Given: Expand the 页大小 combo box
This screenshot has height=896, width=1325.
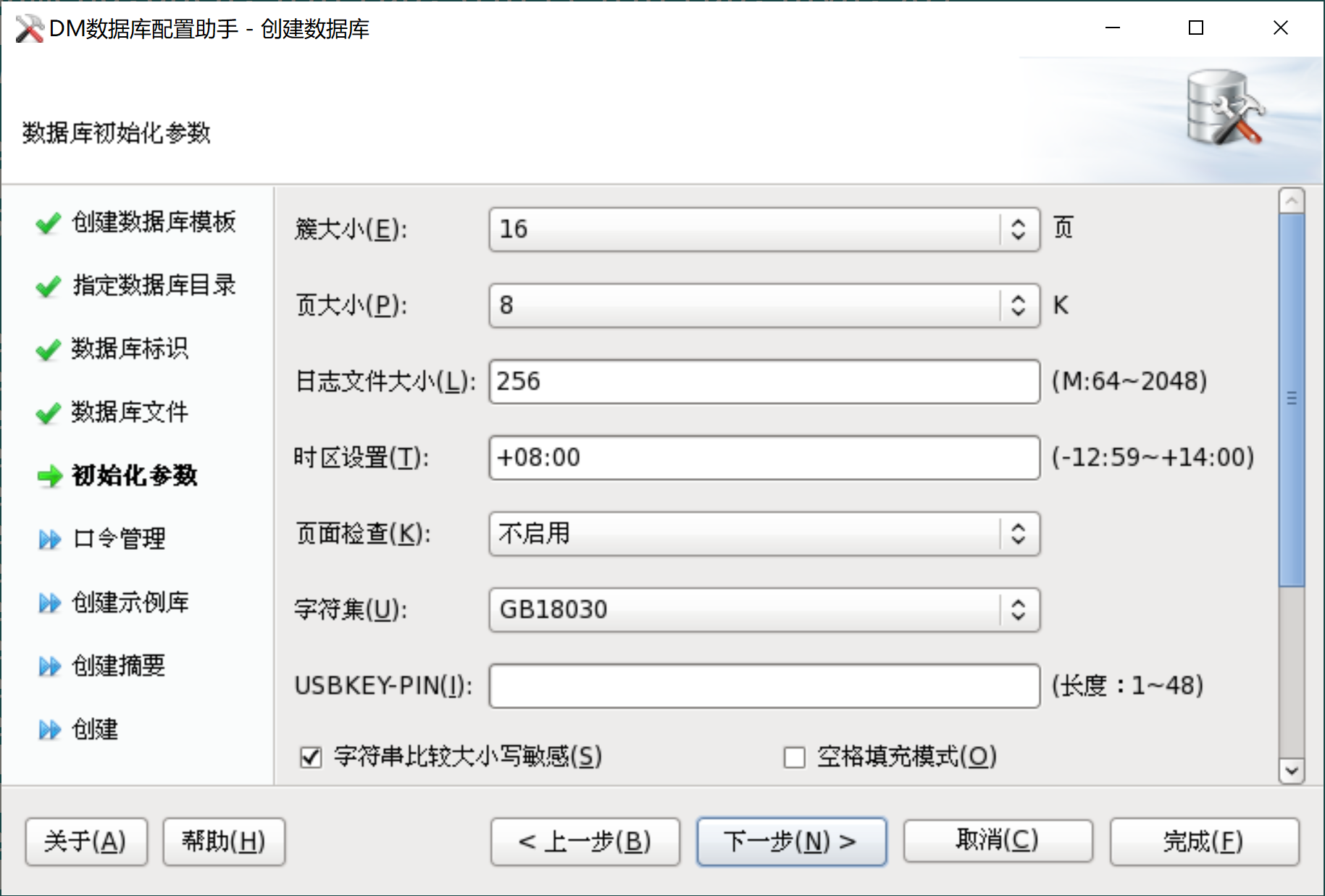Looking at the screenshot, I should click(x=1018, y=306).
